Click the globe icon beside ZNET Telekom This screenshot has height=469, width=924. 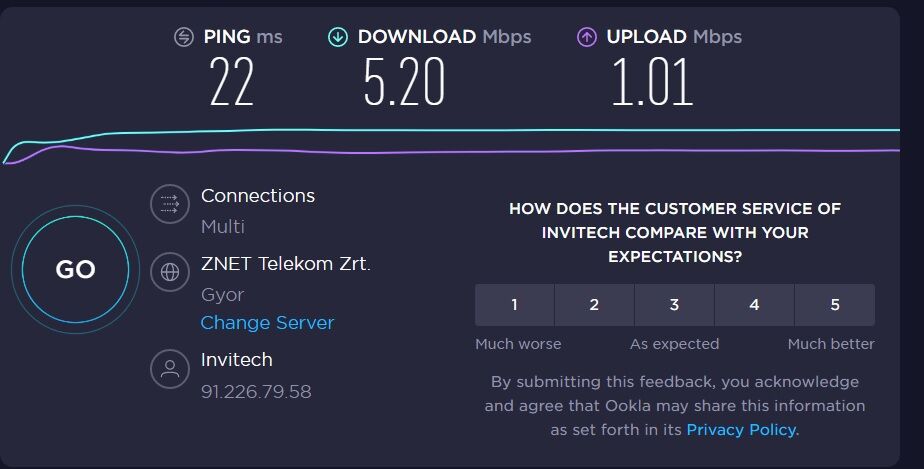(170, 272)
